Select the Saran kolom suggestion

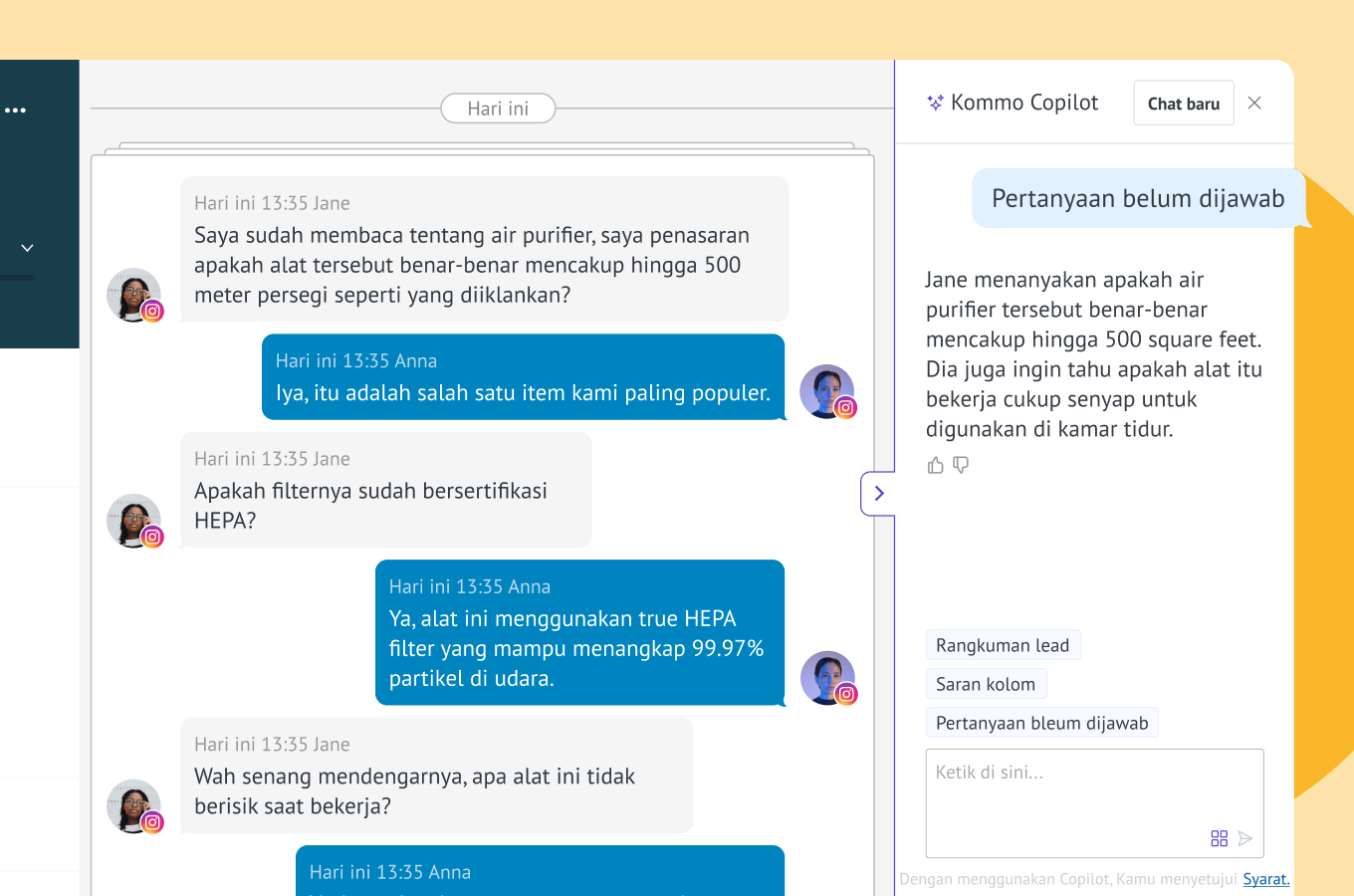coord(985,684)
